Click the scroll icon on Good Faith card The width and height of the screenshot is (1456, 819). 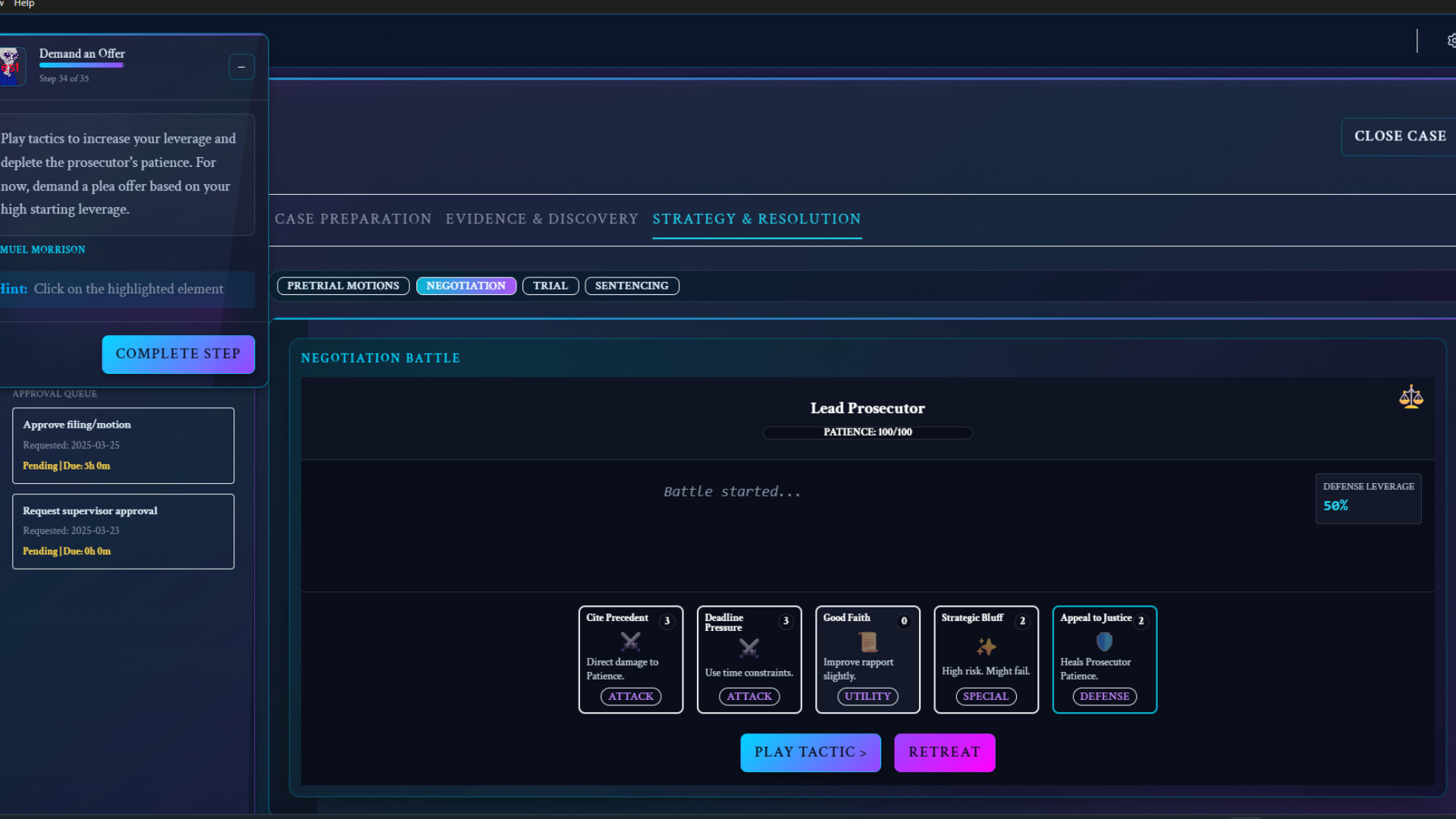pos(868,642)
